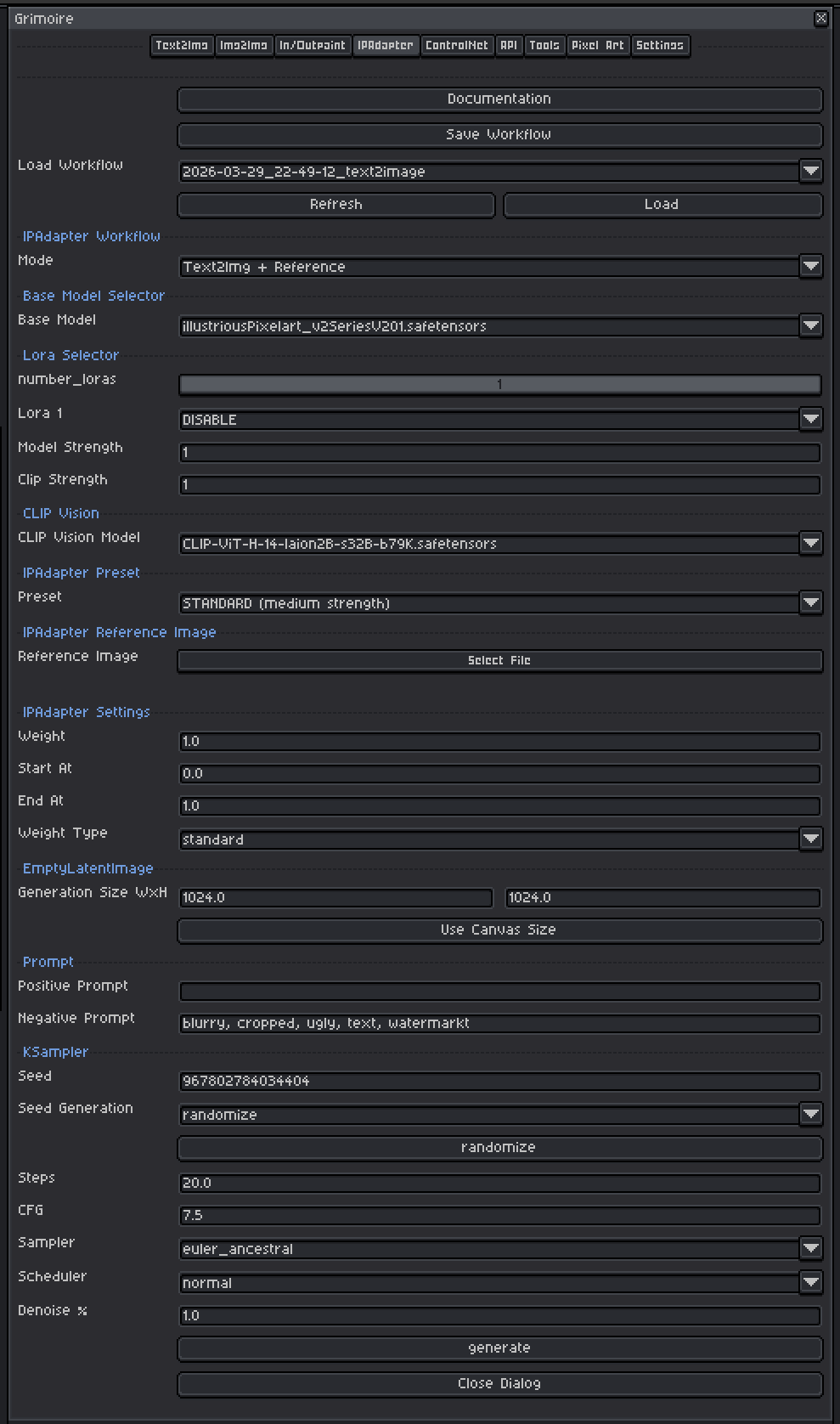Image resolution: width=840 pixels, height=1424 pixels.
Task: Expand the Load Workflow dropdown arrow
Action: 811,171
